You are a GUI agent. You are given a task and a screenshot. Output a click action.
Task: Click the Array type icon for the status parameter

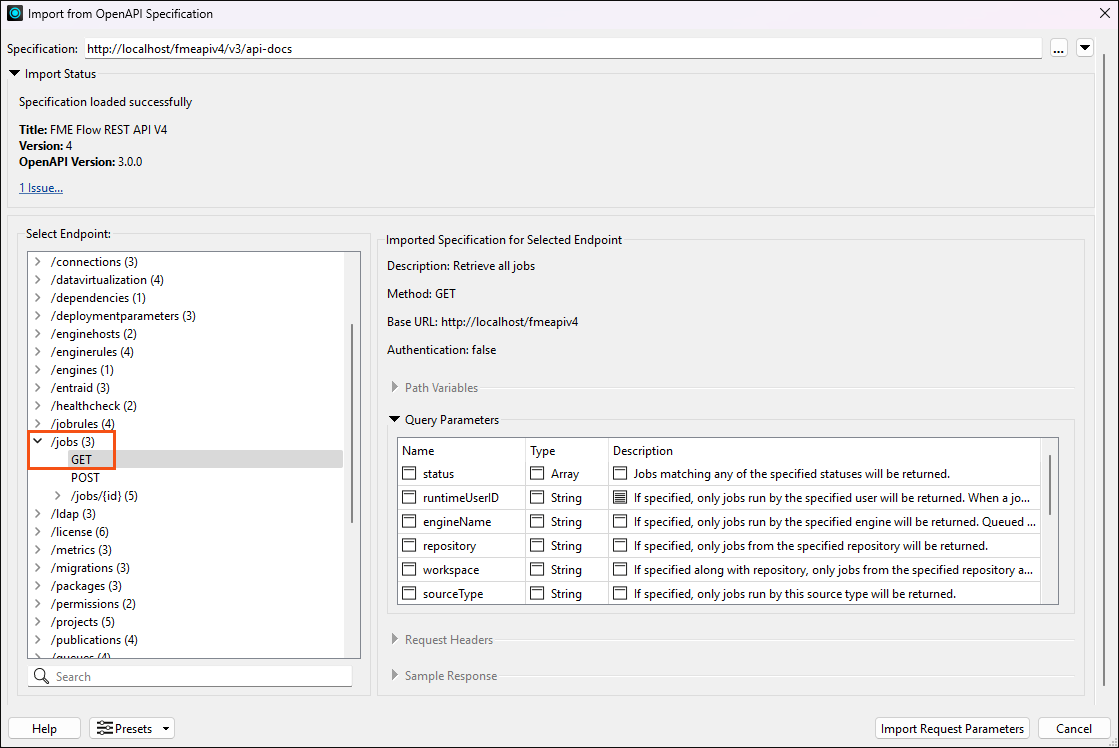(535, 472)
